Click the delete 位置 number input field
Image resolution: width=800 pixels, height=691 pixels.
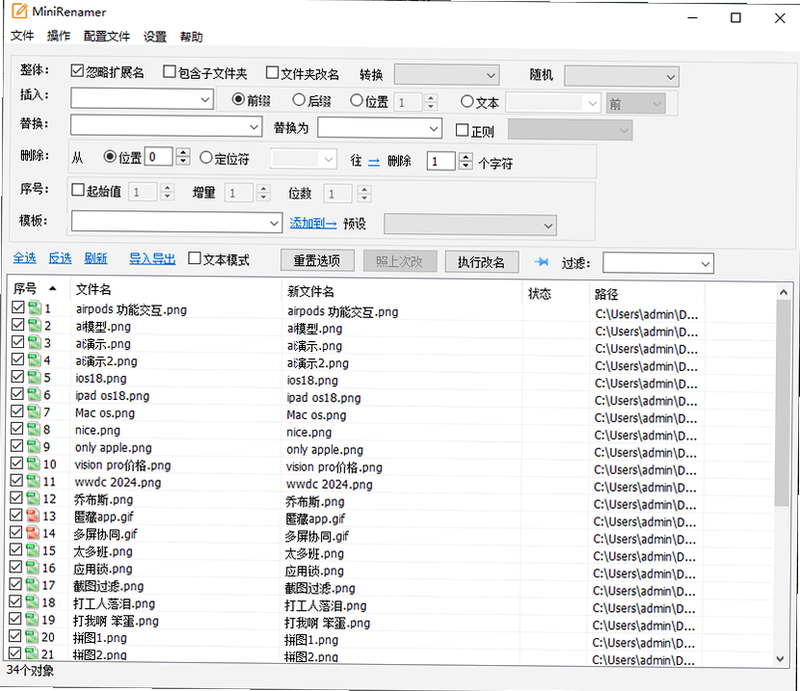coord(159,156)
